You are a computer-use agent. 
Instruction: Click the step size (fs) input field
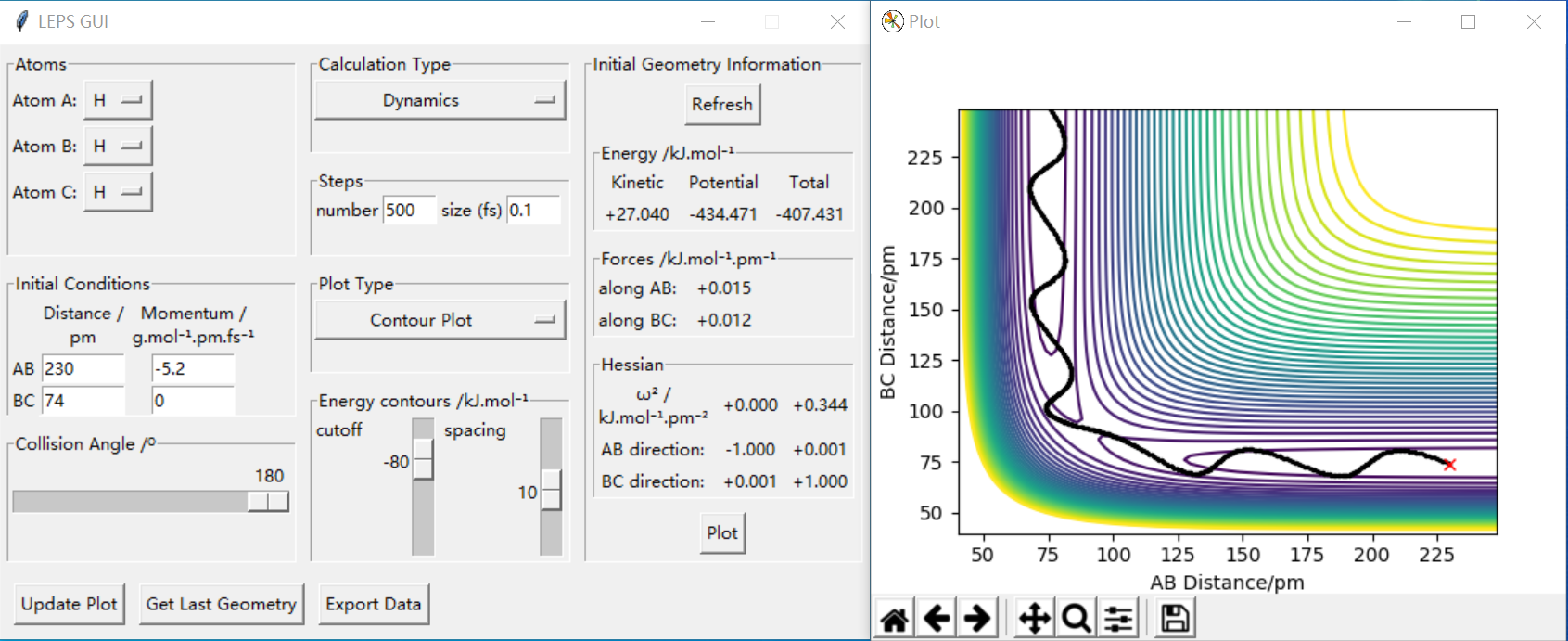533,210
